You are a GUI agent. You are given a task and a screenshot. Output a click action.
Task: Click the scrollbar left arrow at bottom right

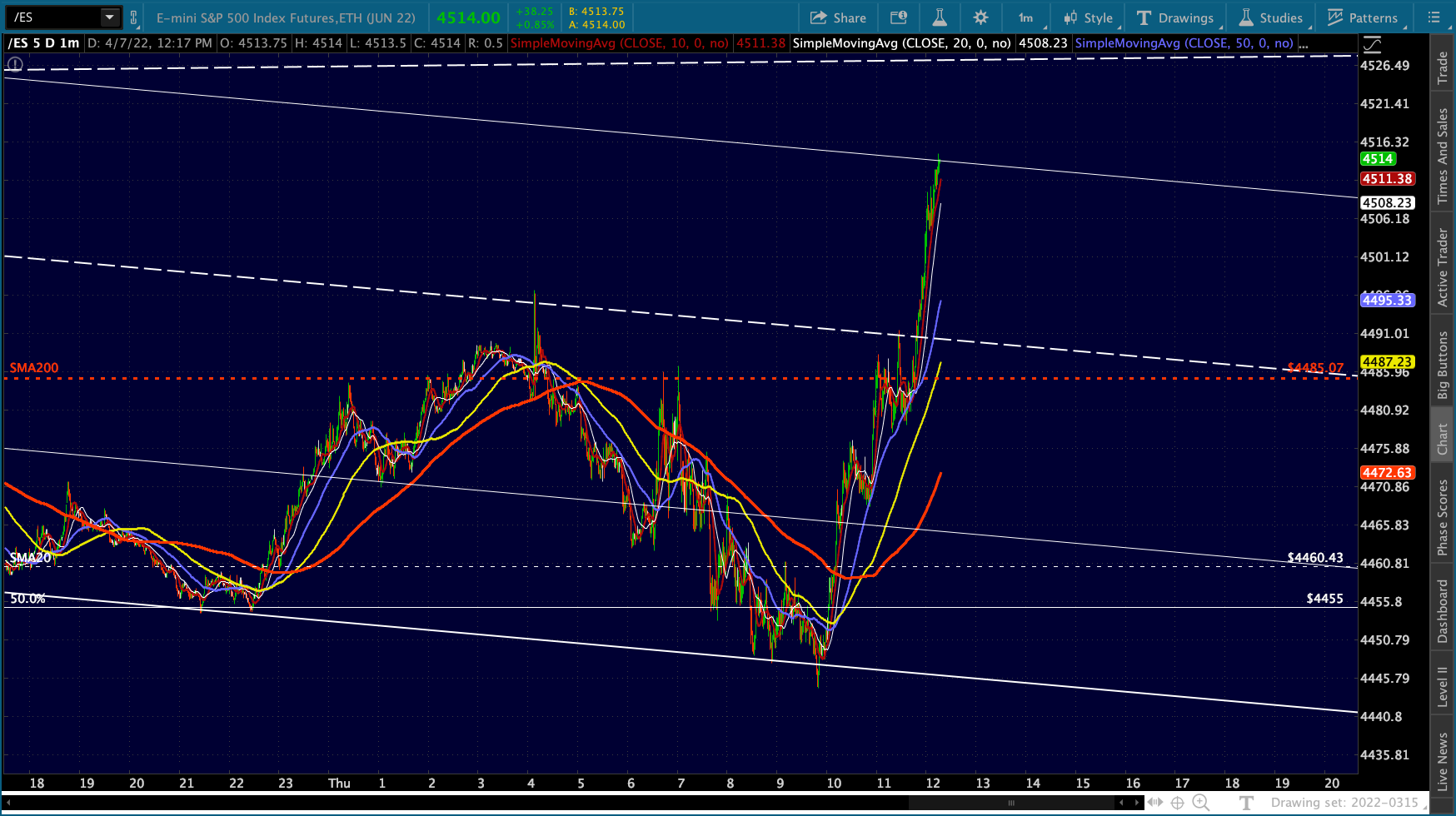pos(1122,803)
